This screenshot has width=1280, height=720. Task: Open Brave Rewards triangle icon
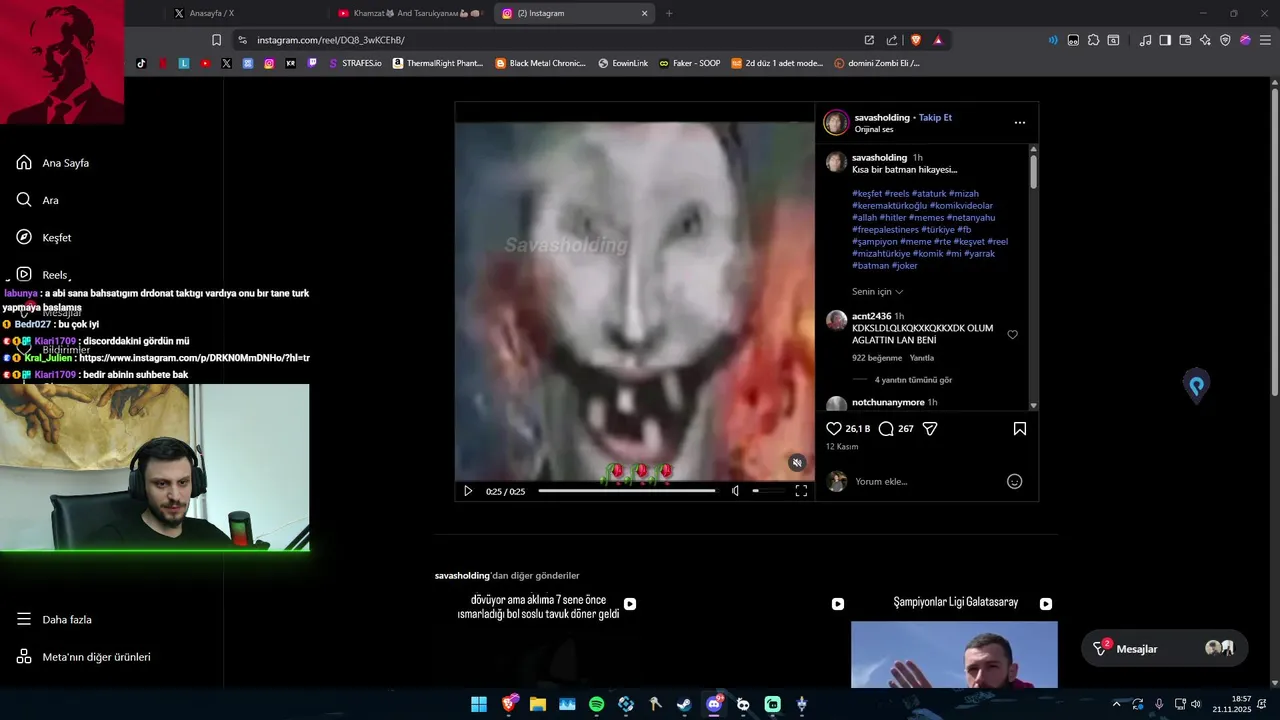(938, 40)
